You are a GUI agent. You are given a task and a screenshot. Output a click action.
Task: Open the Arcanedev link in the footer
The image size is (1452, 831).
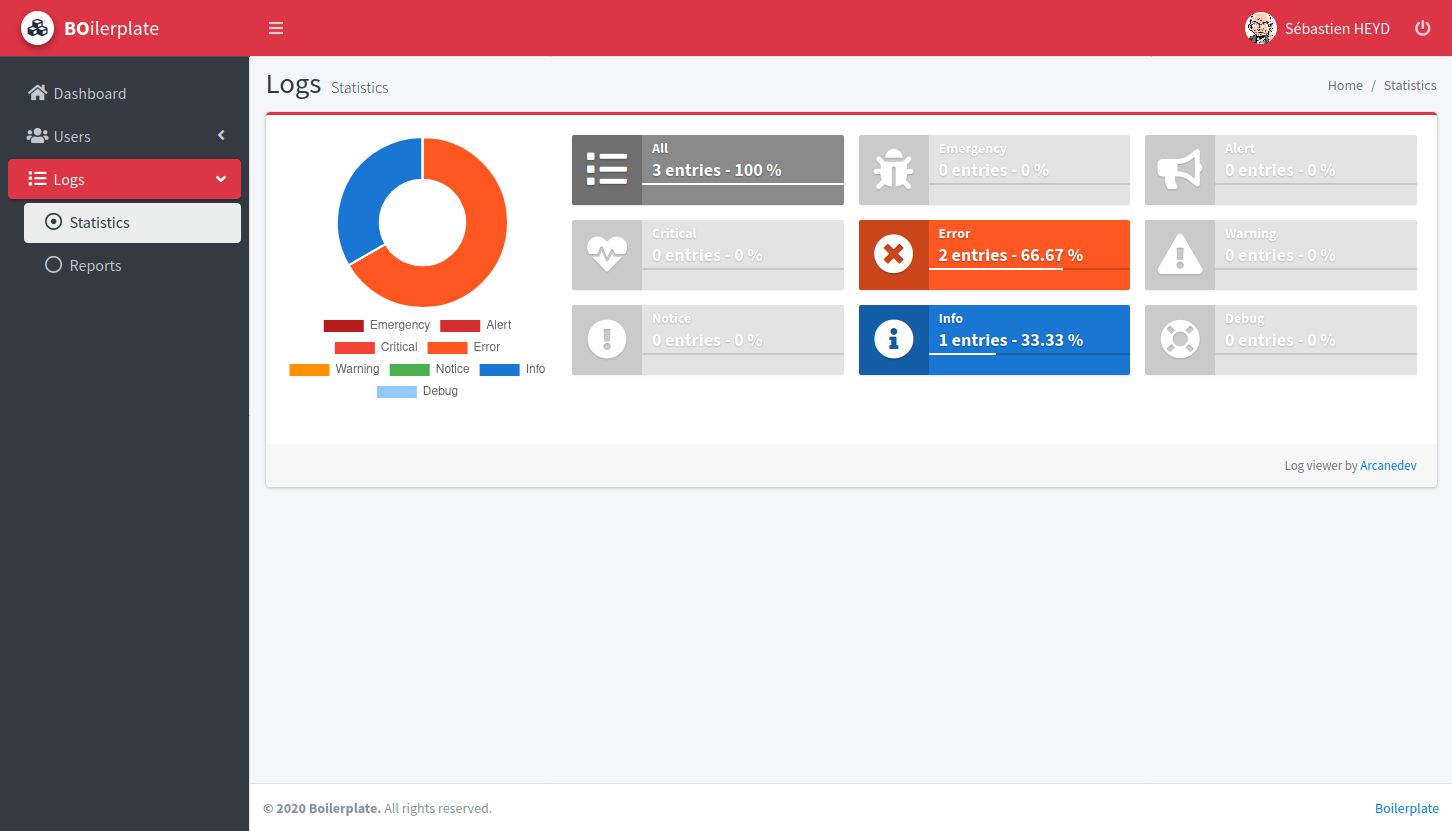(x=1388, y=465)
